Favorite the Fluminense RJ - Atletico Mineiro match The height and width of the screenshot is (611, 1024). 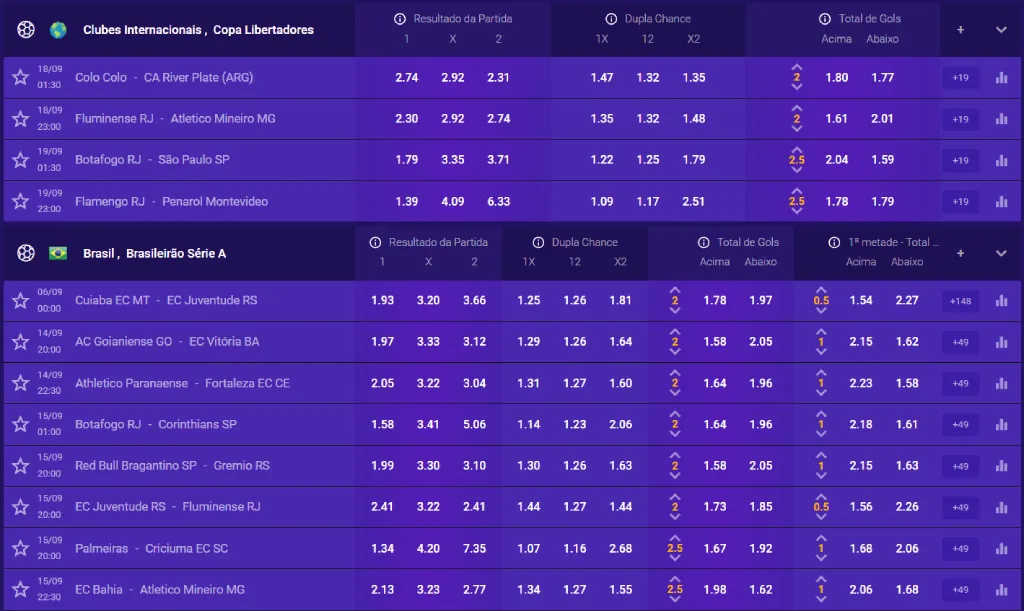pos(20,119)
